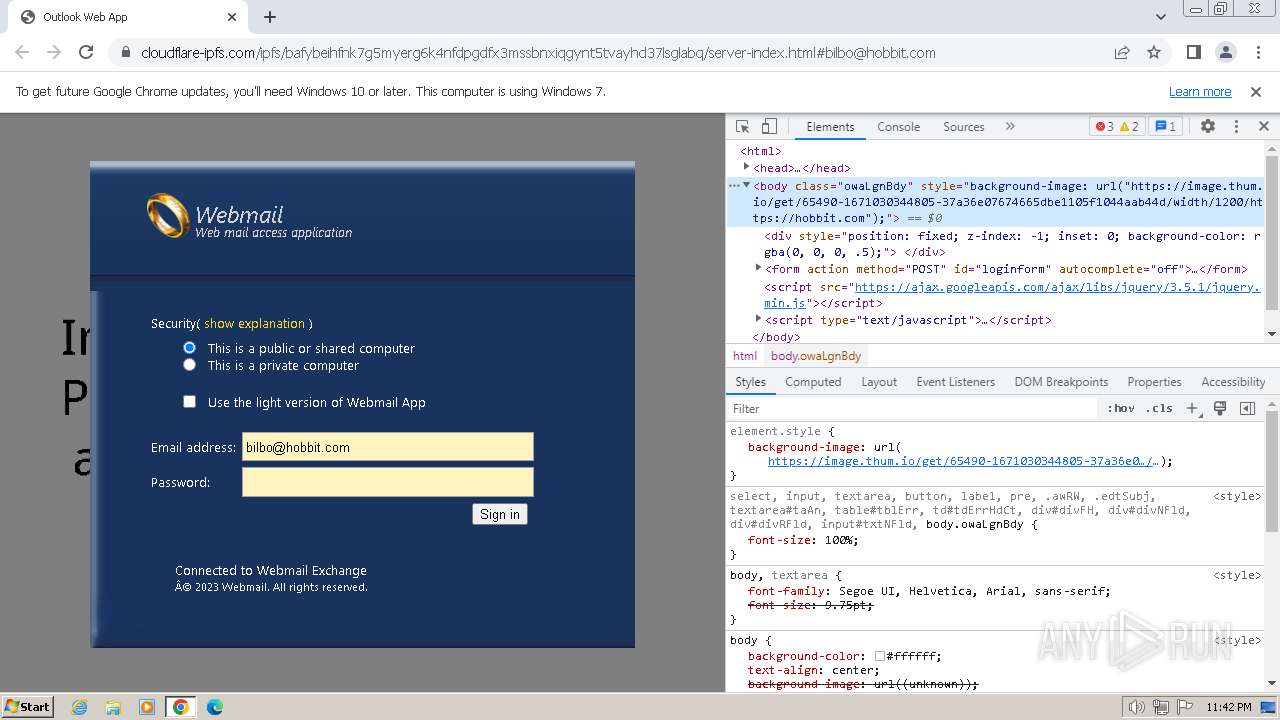Screen dimensions: 1280x720
Task: Open the DevTools three-dot customize menu
Action: 1236,127
